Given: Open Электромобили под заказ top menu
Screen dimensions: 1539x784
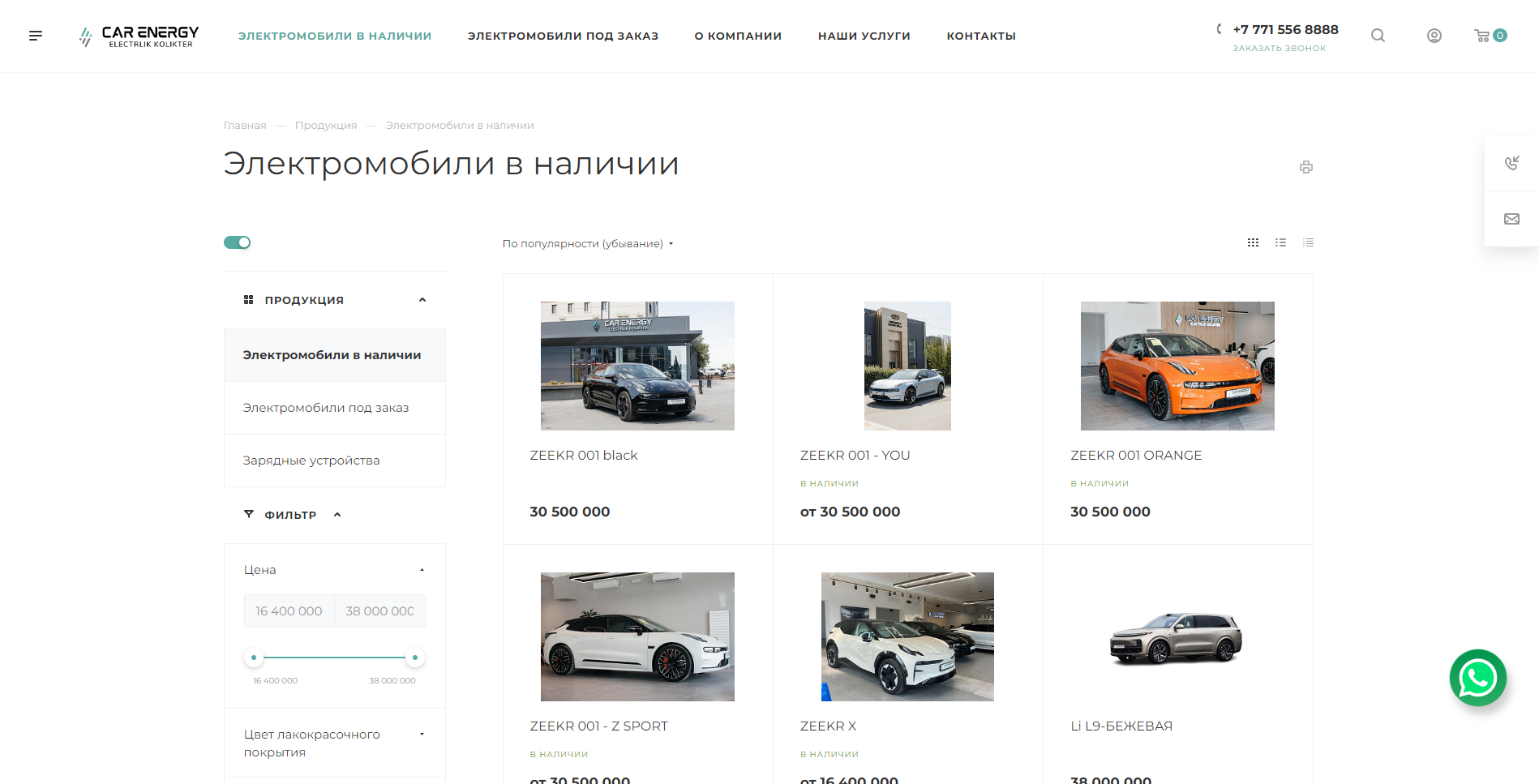Looking at the screenshot, I should [563, 36].
